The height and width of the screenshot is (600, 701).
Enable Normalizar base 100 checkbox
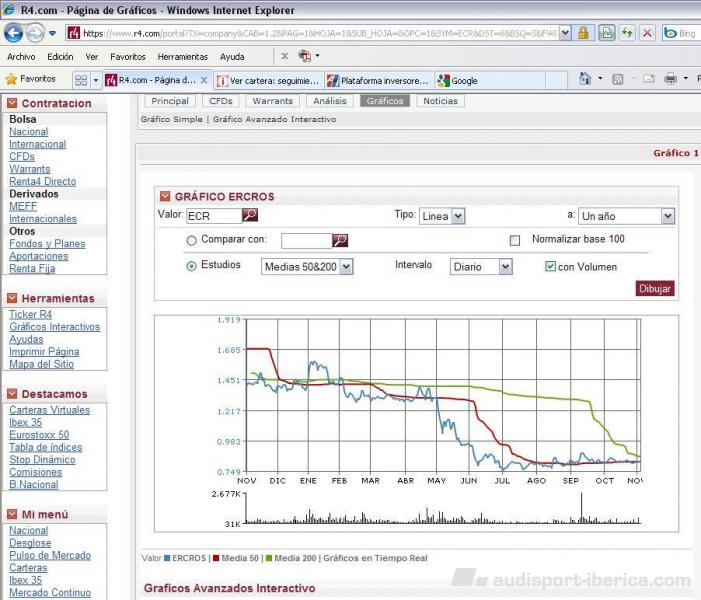(515, 241)
